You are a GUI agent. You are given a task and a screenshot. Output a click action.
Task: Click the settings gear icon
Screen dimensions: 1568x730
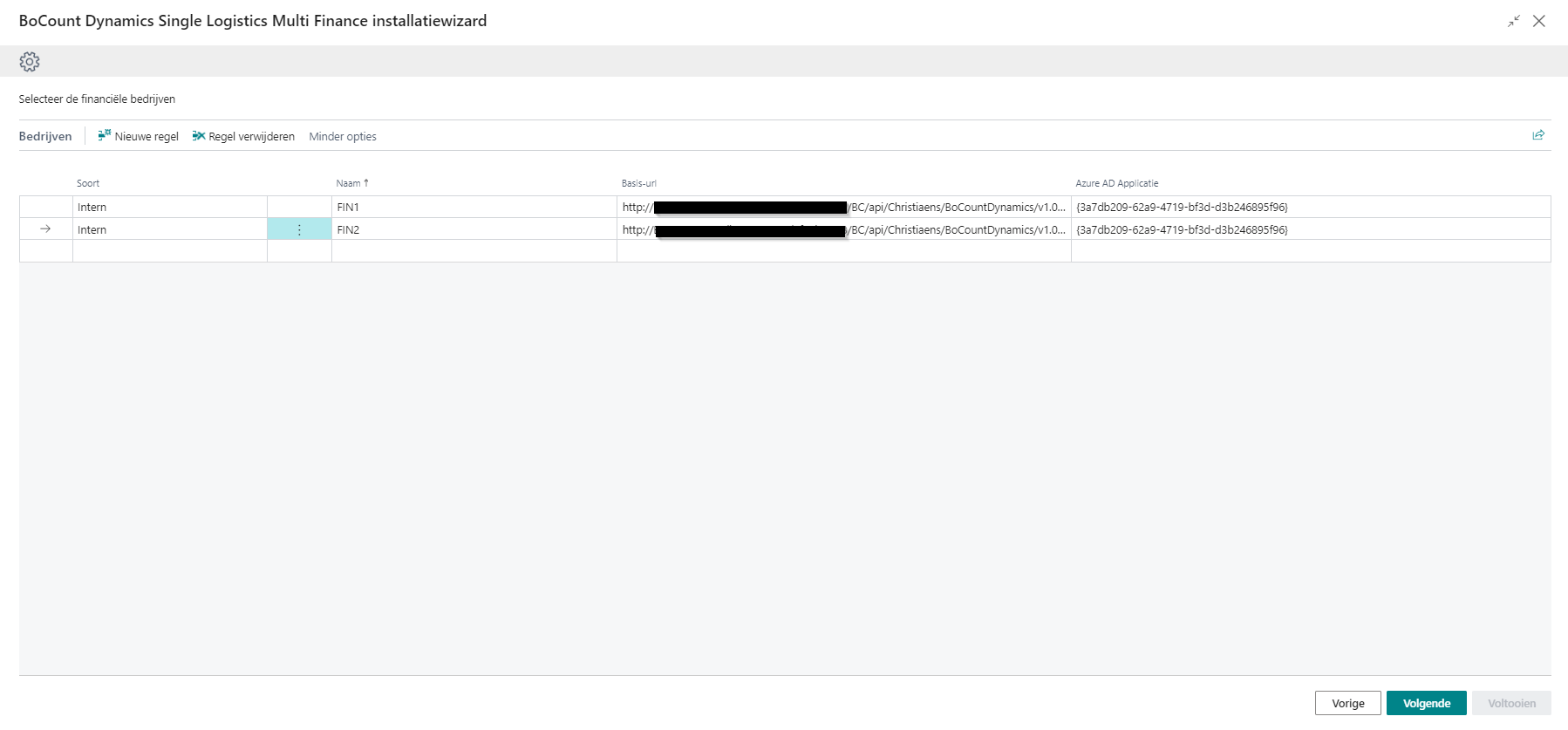30,62
